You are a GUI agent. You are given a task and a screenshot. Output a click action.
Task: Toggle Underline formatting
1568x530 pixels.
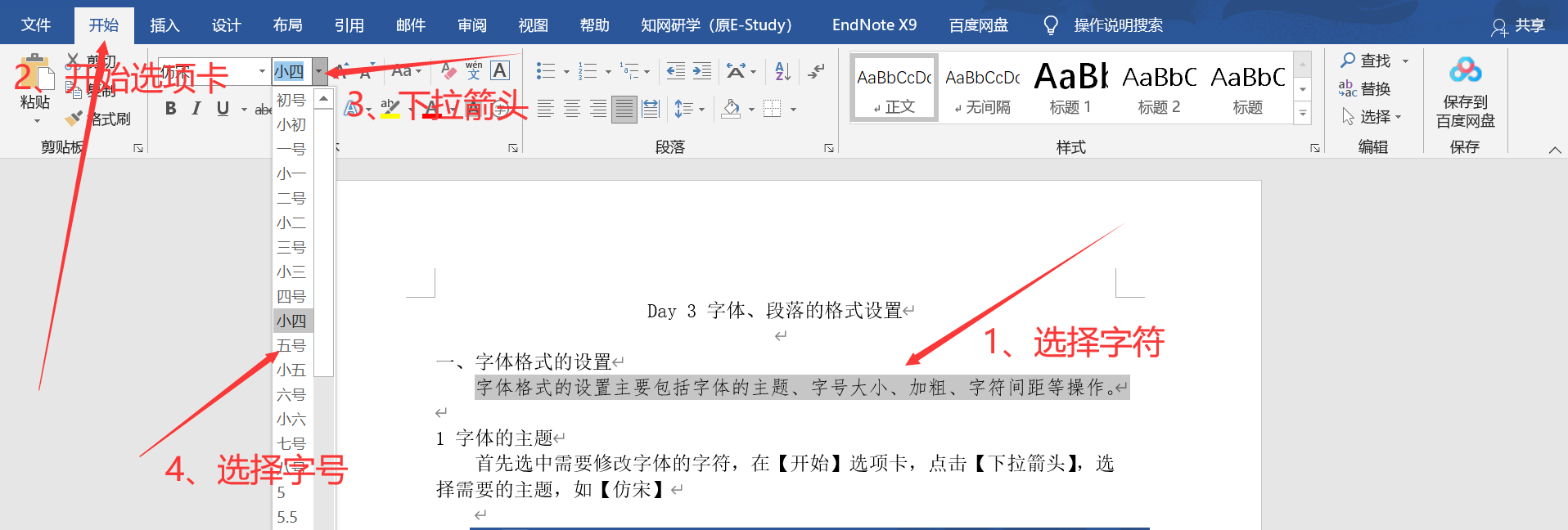(x=223, y=109)
